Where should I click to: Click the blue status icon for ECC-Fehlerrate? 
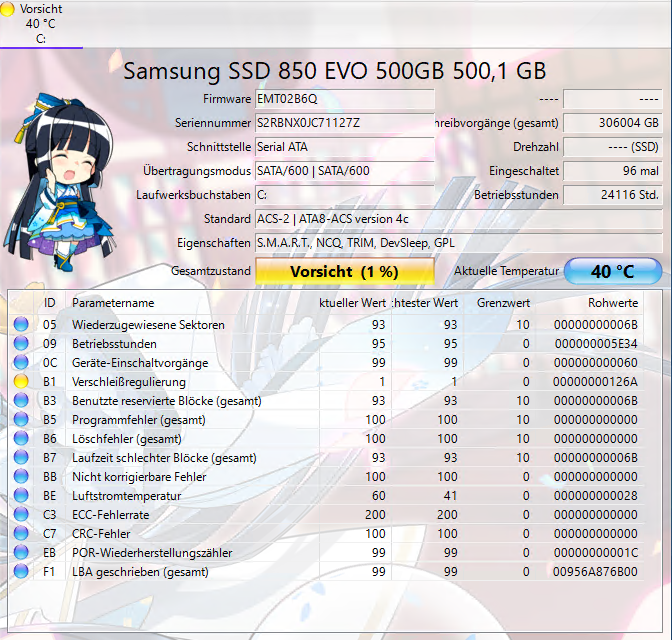point(21,514)
